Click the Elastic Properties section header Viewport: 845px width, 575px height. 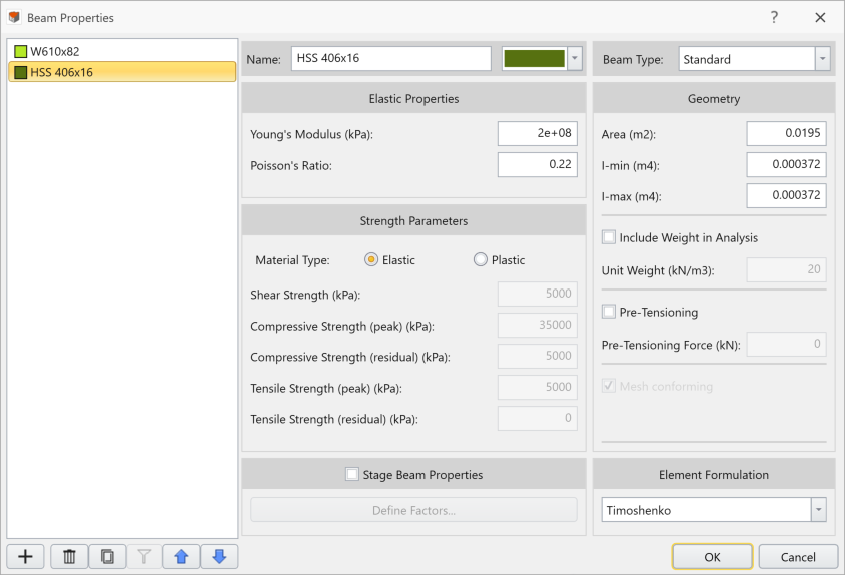(414, 99)
